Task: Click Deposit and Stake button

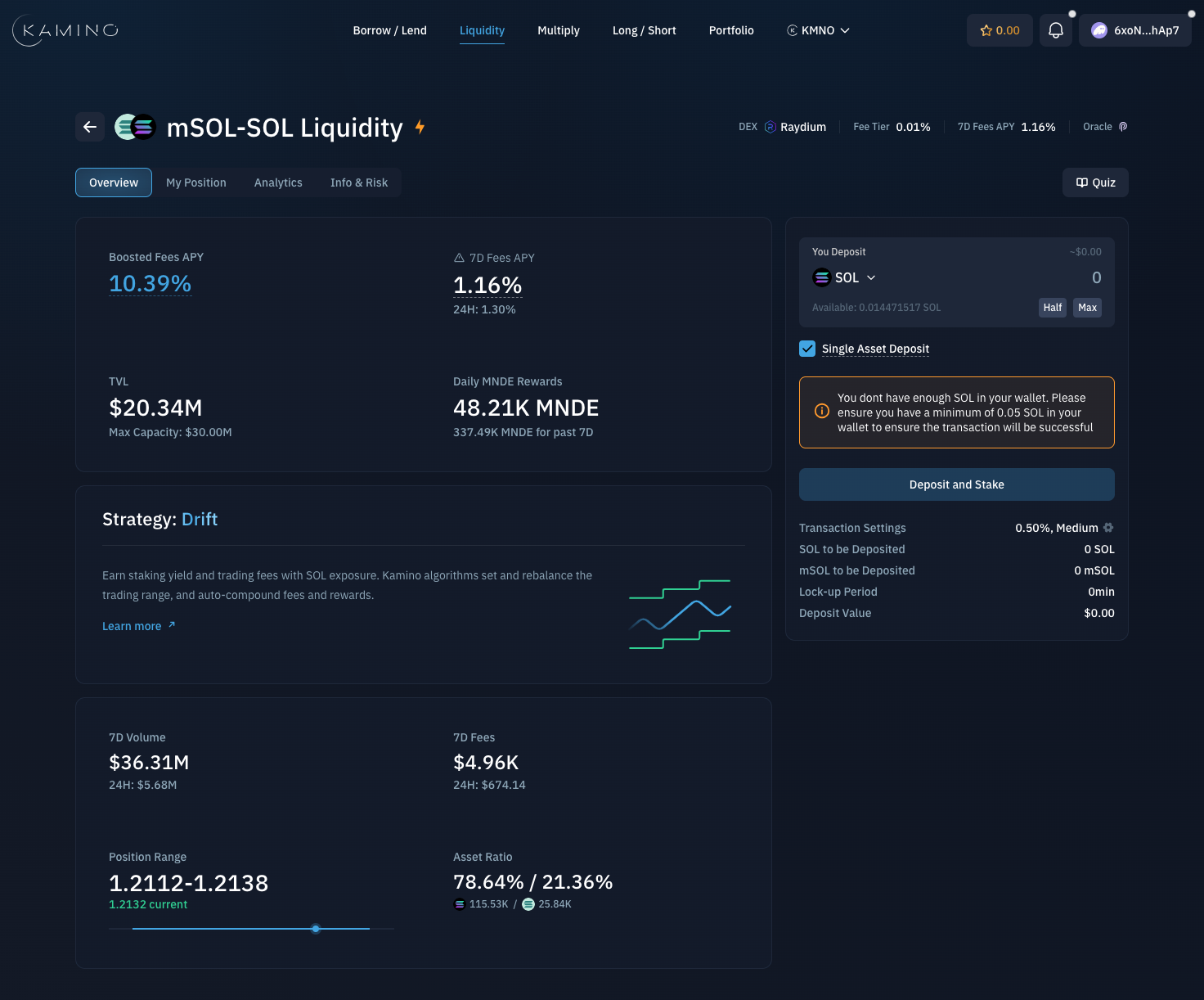Action: click(957, 484)
